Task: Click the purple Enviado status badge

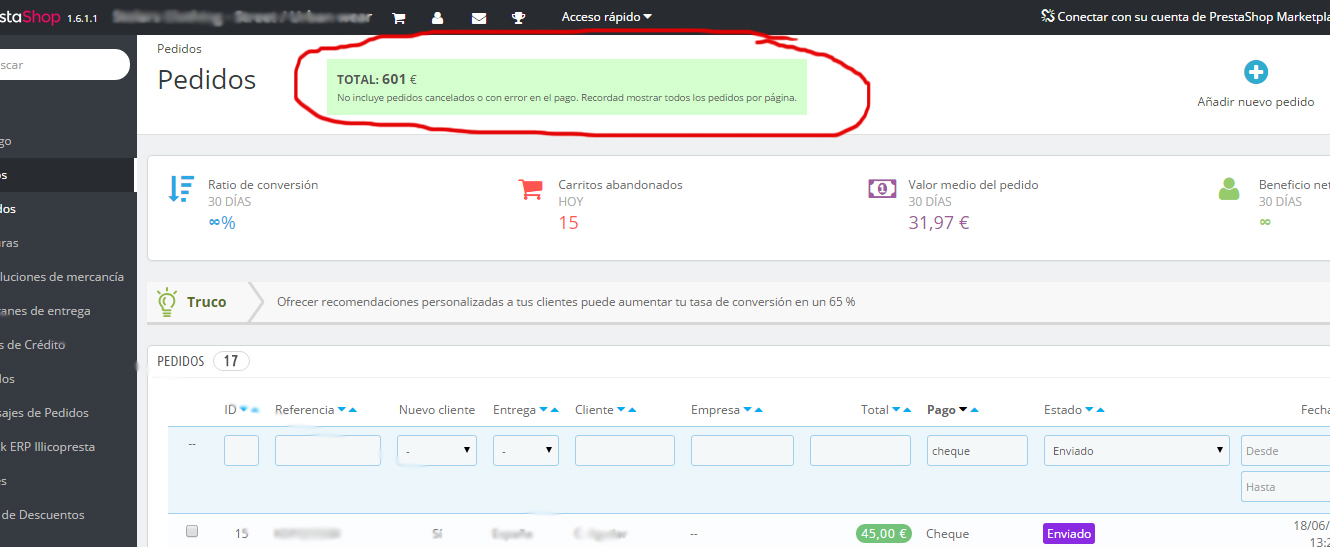Action: click(x=1069, y=534)
